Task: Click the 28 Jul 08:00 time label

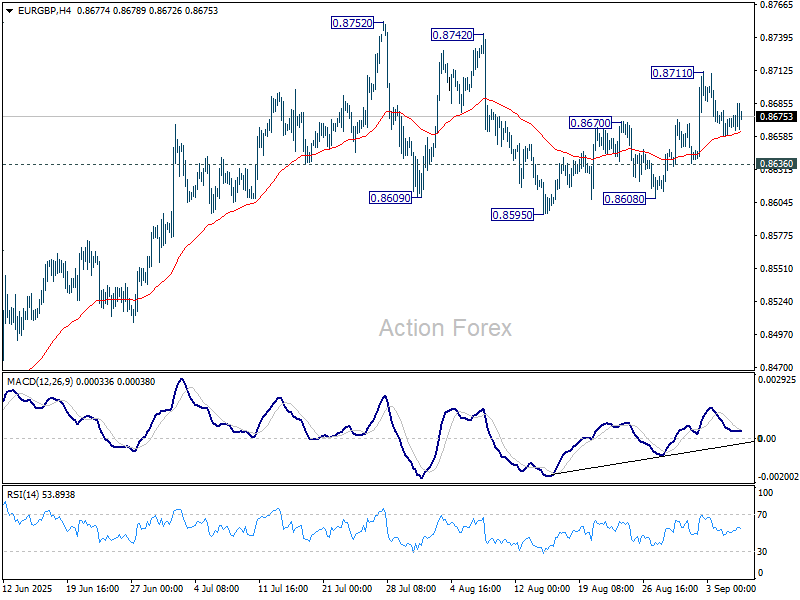Action: point(411,588)
